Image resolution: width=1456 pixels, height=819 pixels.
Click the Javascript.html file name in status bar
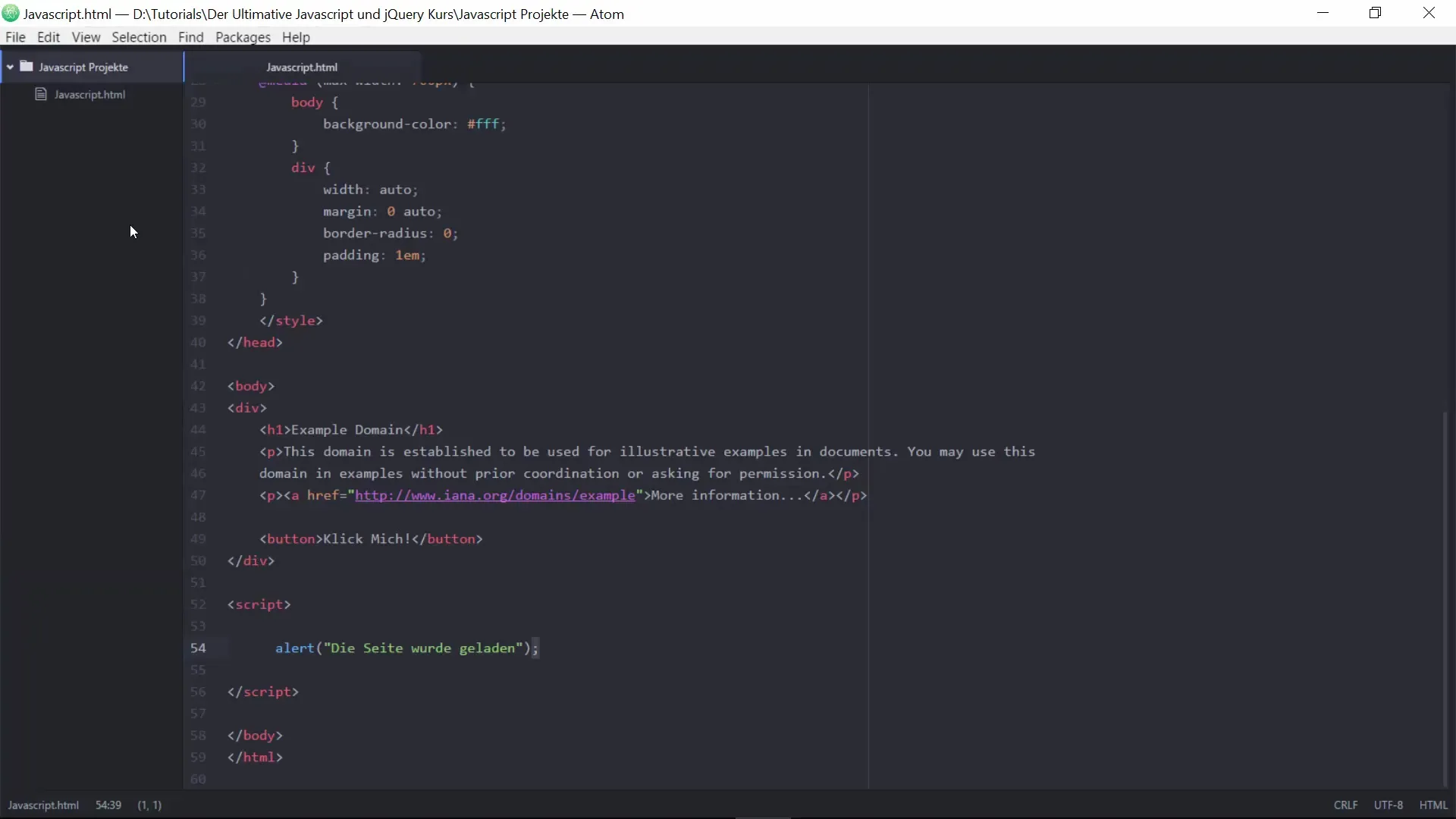43,805
